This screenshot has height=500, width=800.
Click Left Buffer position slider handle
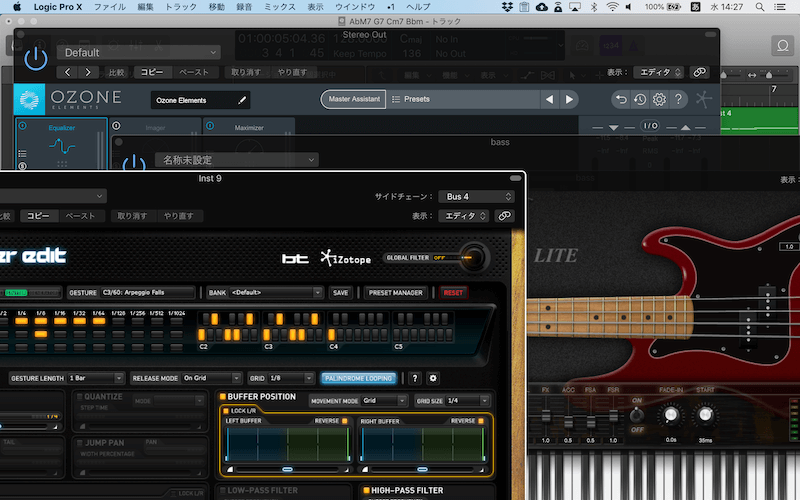287,469
